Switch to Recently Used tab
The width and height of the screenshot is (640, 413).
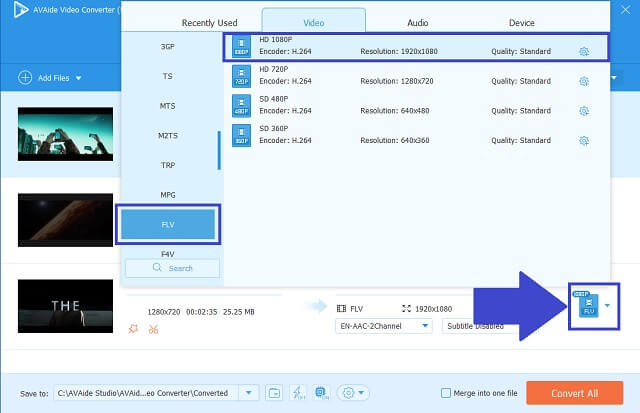coord(209,23)
